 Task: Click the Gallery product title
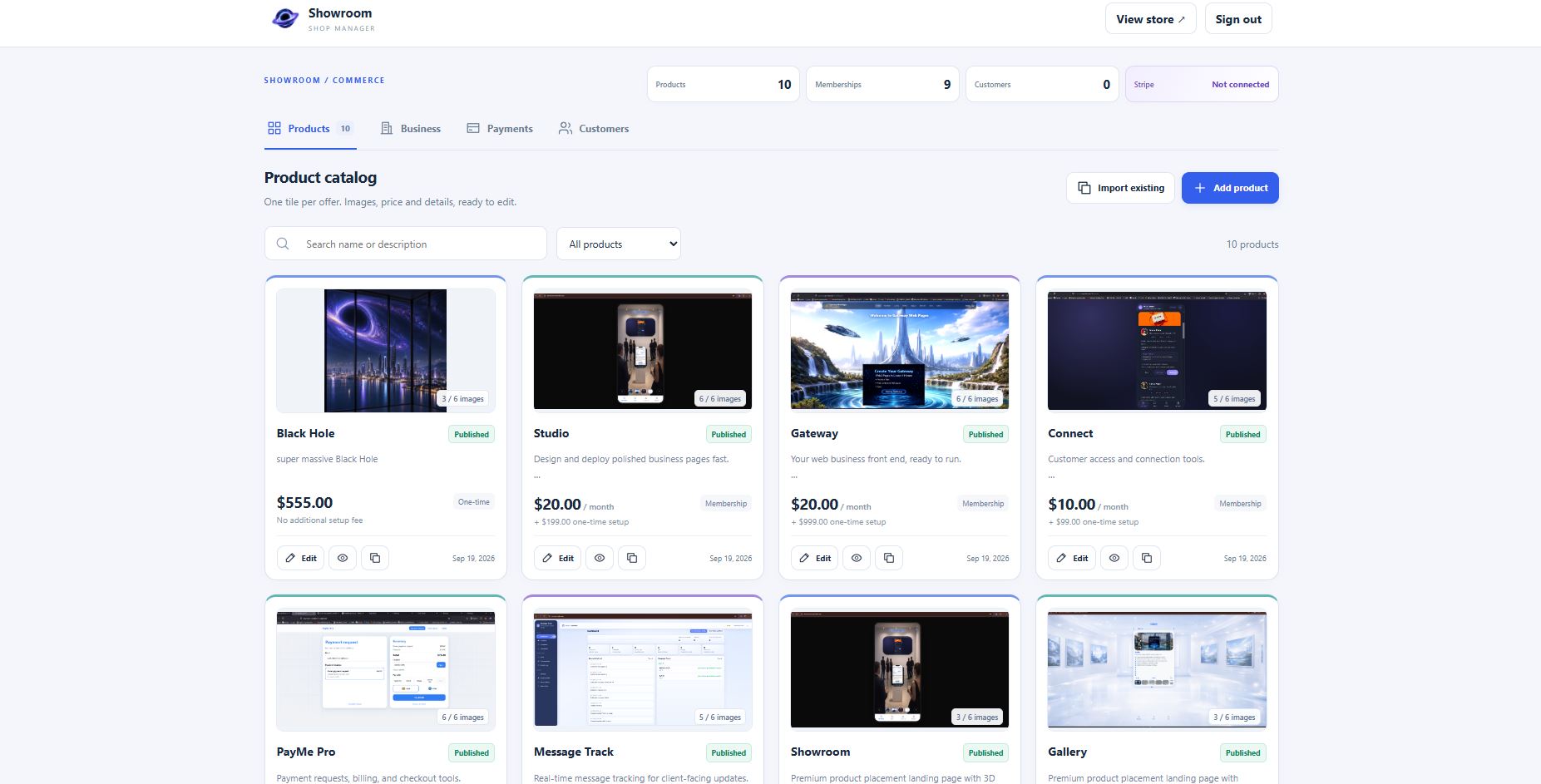pos(1067,752)
